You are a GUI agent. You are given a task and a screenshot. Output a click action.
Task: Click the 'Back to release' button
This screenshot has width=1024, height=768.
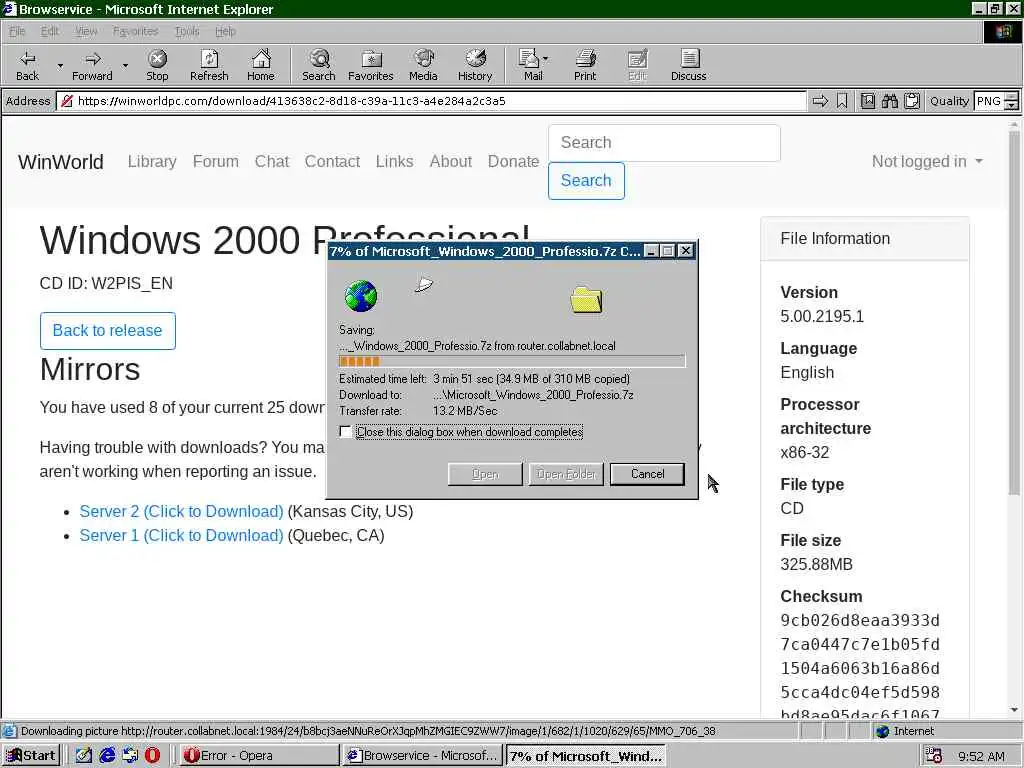point(107,330)
